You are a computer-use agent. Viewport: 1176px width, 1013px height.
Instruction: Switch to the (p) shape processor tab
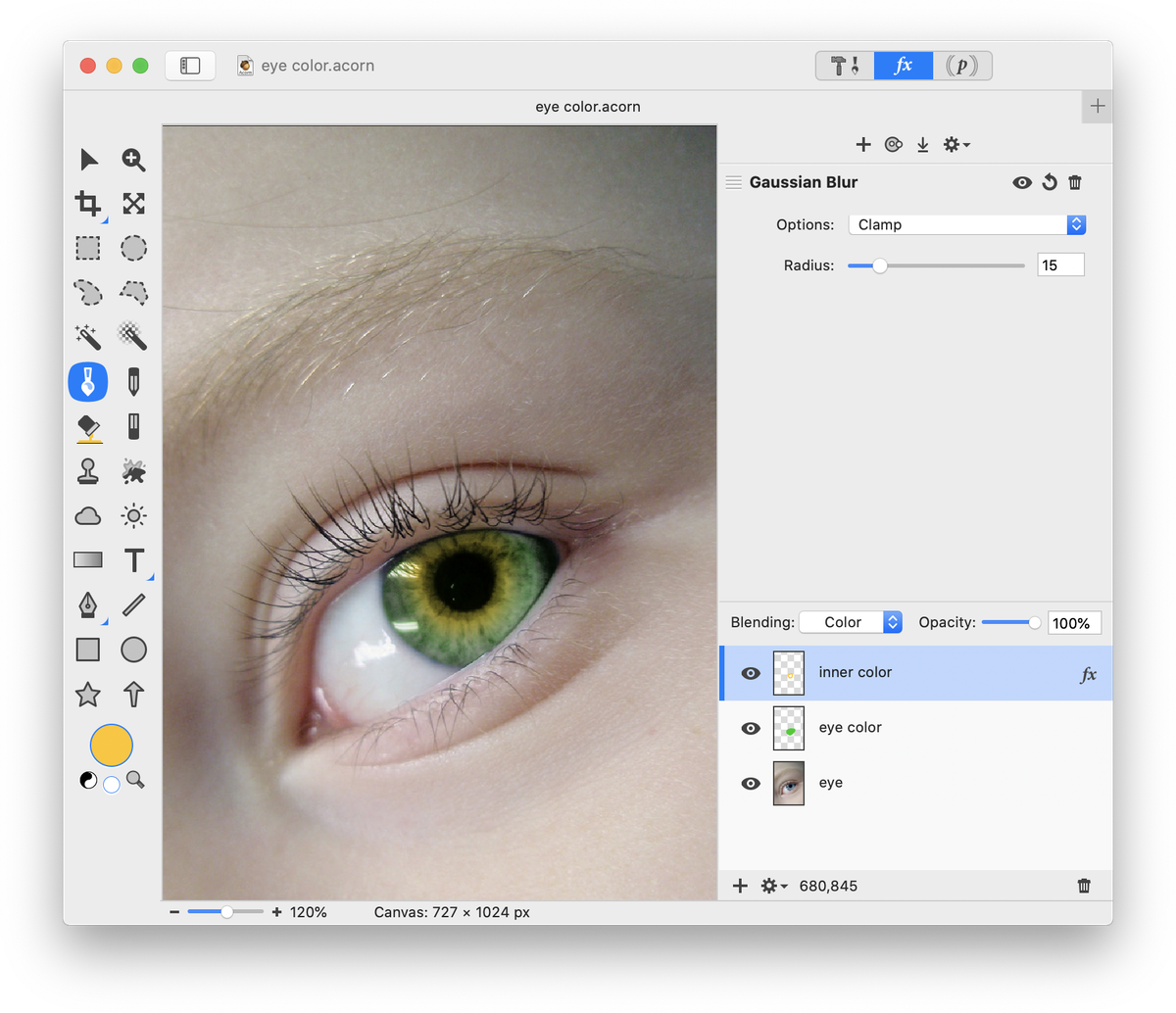tap(962, 66)
